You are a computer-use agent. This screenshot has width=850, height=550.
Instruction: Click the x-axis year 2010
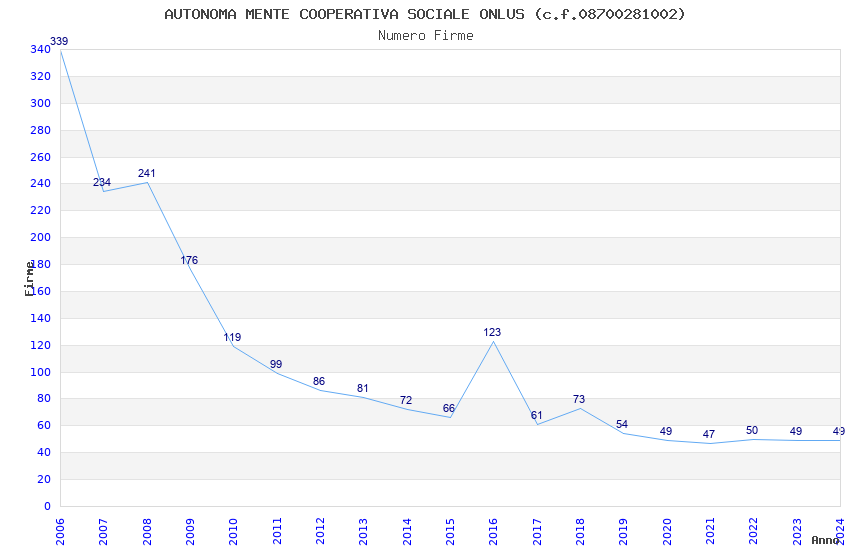click(x=234, y=532)
